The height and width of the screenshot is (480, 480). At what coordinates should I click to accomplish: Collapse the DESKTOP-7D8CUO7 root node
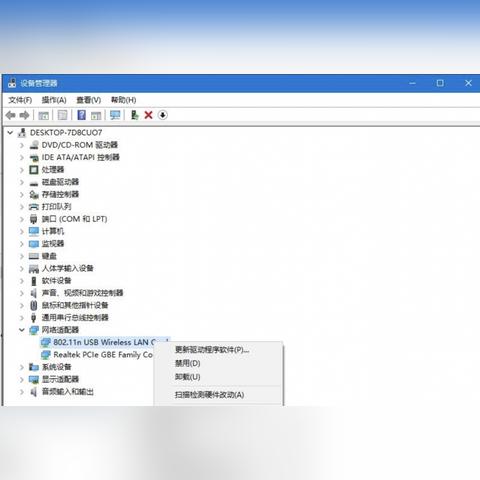10,133
